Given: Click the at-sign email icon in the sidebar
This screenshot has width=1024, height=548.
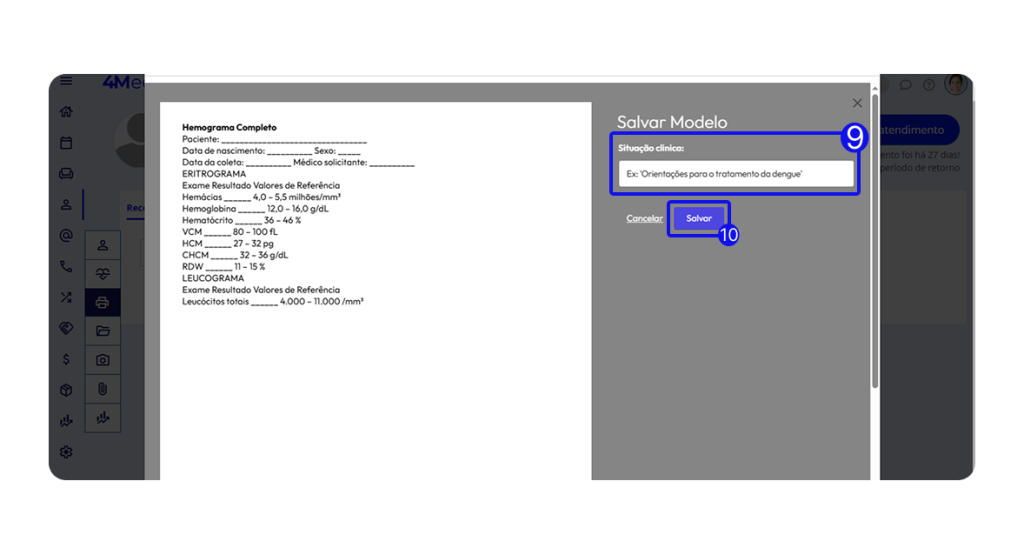Looking at the screenshot, I should point(66,236).
